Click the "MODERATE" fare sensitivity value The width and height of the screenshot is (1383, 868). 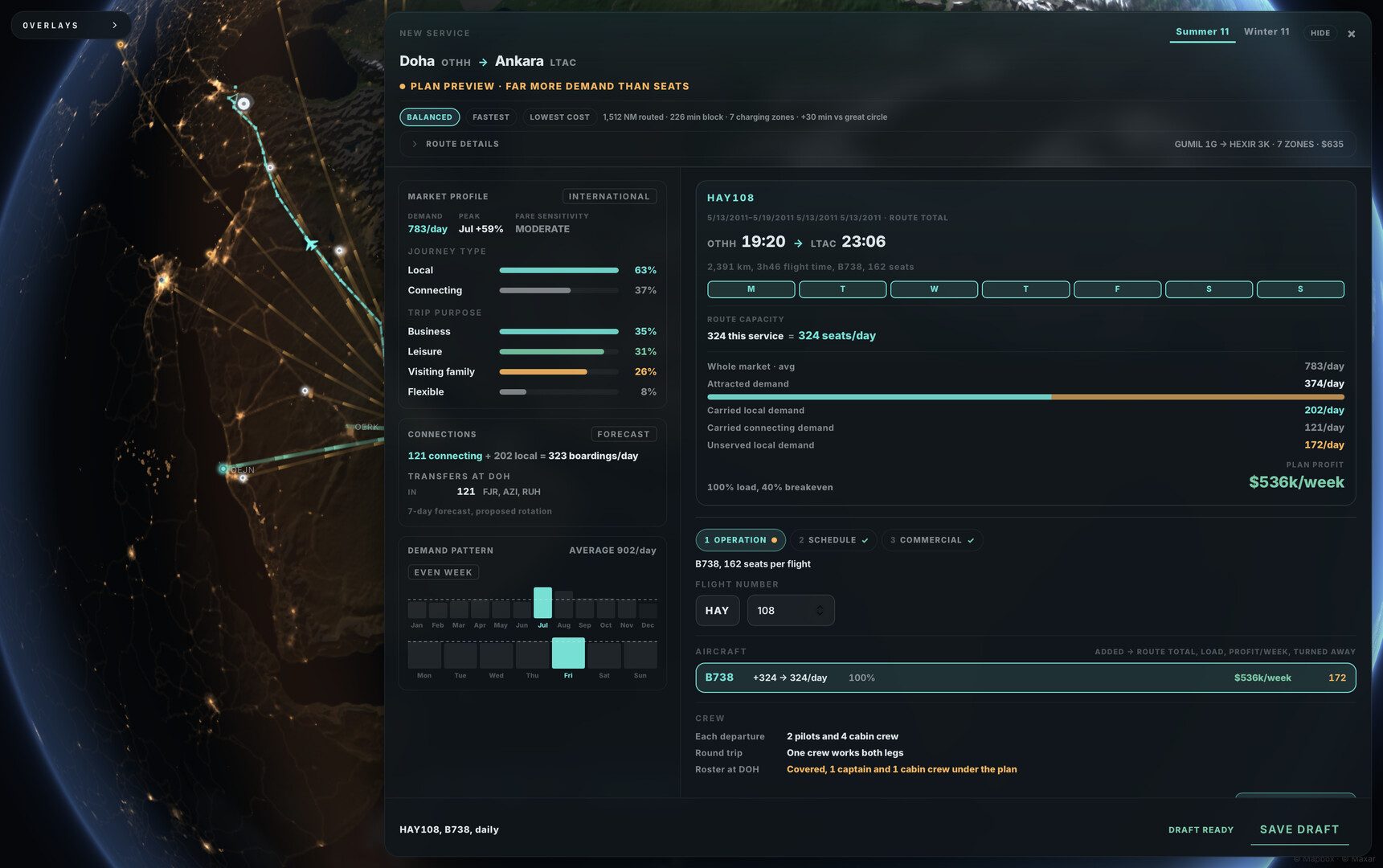pyautogui.click(x=542, y=229)
